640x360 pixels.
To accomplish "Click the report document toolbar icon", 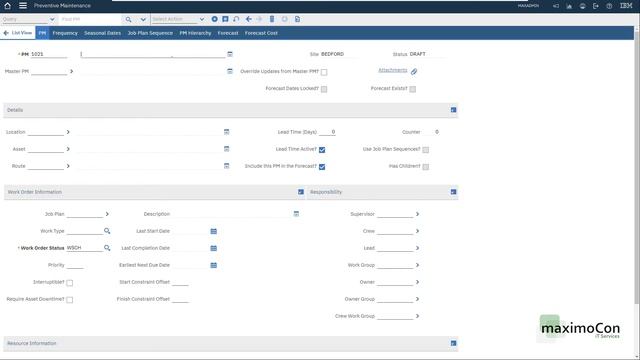I will click(298, 19).
